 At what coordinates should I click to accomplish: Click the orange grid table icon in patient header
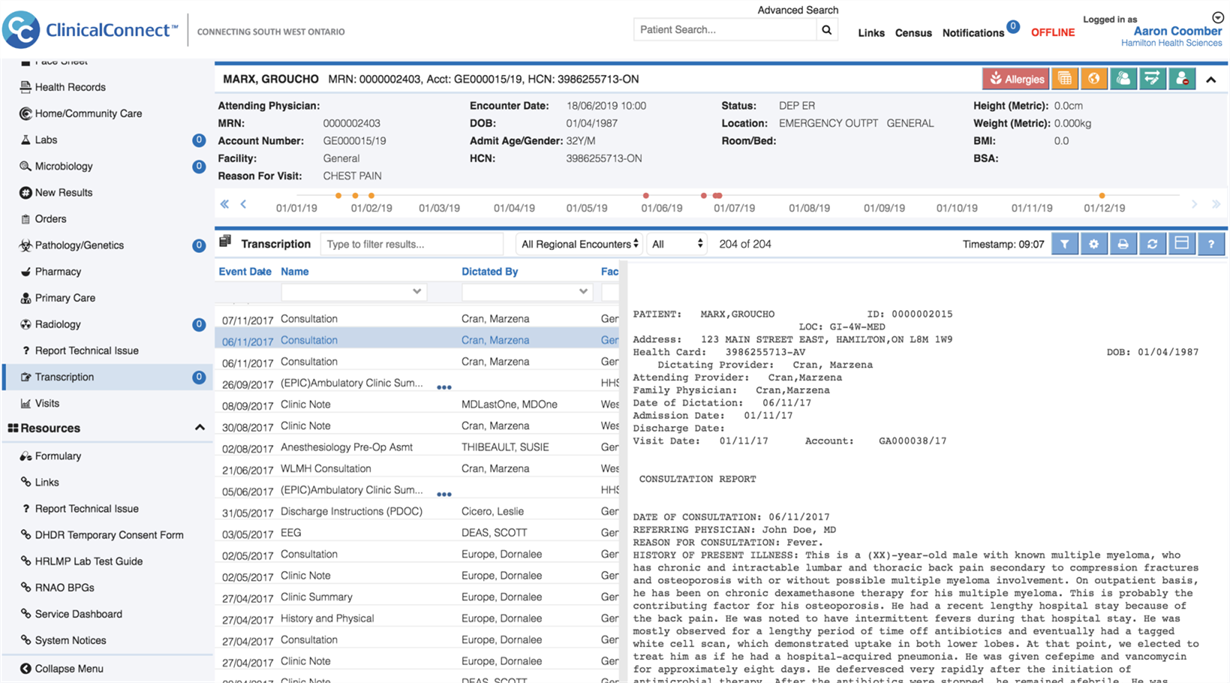1065,79
